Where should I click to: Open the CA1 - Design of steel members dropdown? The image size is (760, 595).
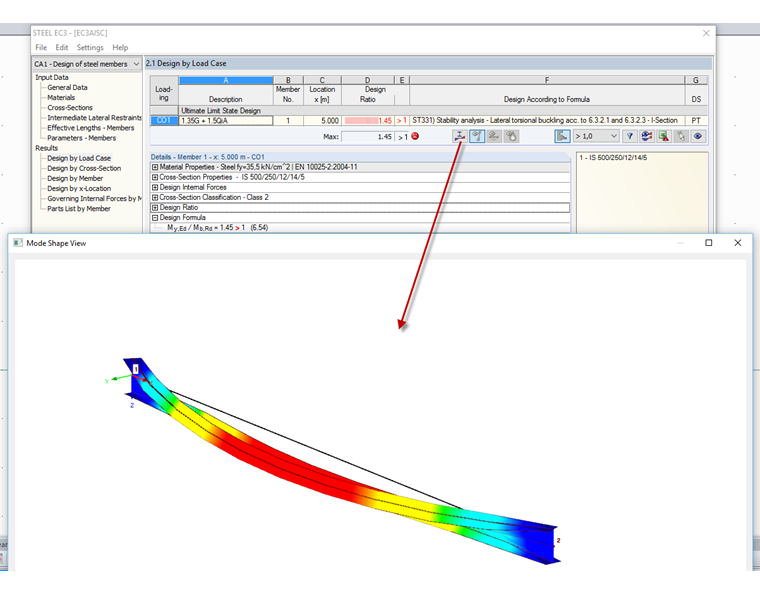pos(87,64)
